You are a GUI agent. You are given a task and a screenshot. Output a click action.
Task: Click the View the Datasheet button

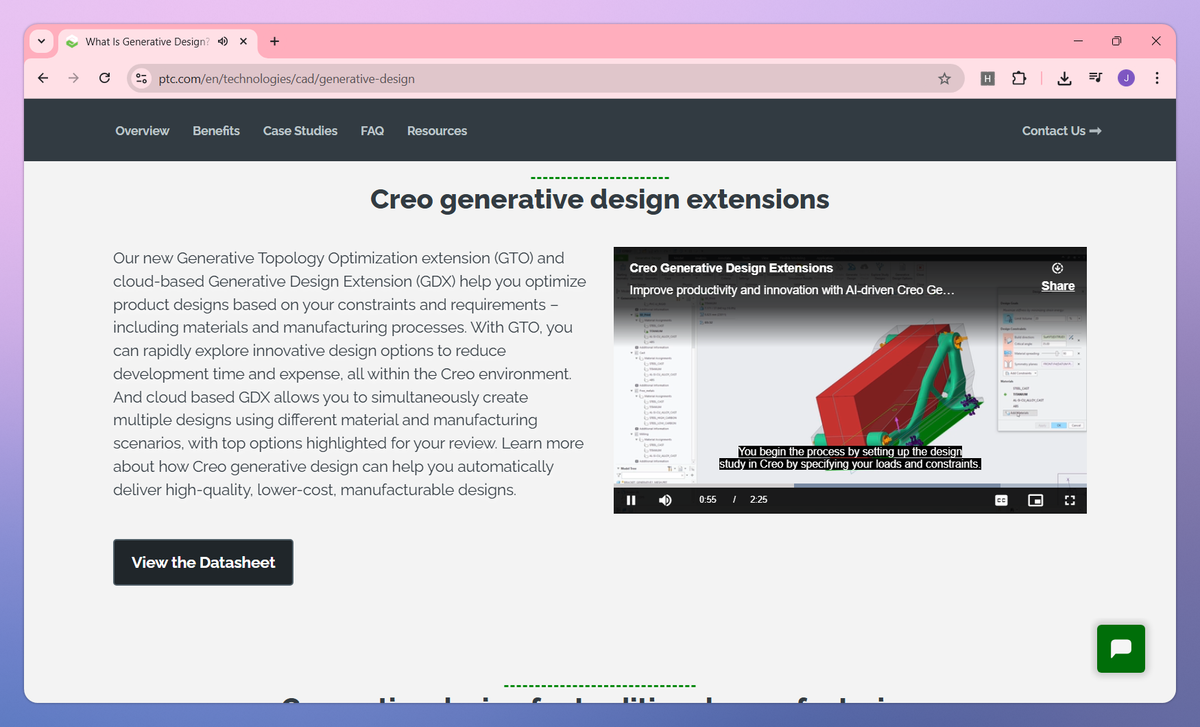[203, 562]
